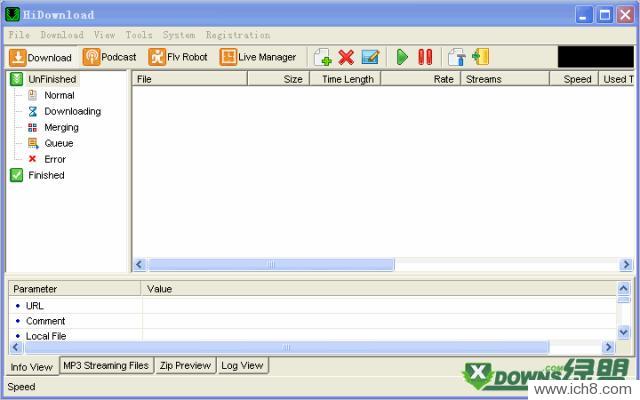640x400 pixels.
Task: Click the red X delete task icon
Action: pos(346,57)
